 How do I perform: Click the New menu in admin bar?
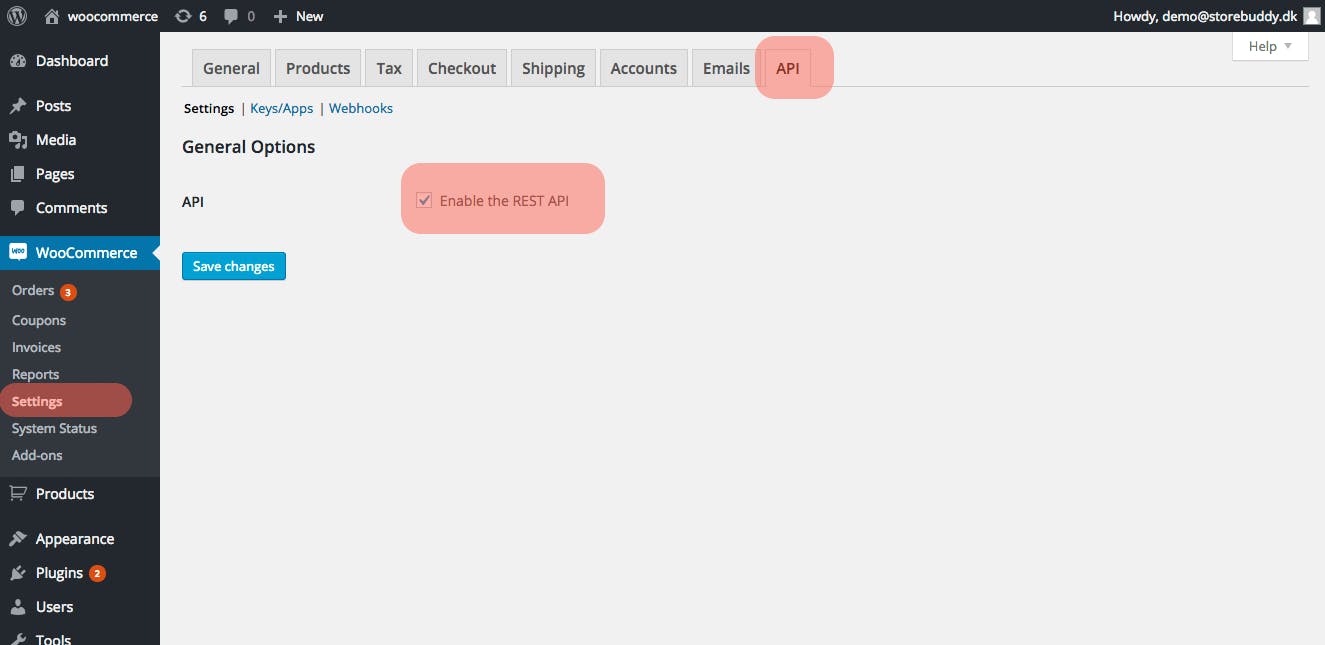pos(309,16)
